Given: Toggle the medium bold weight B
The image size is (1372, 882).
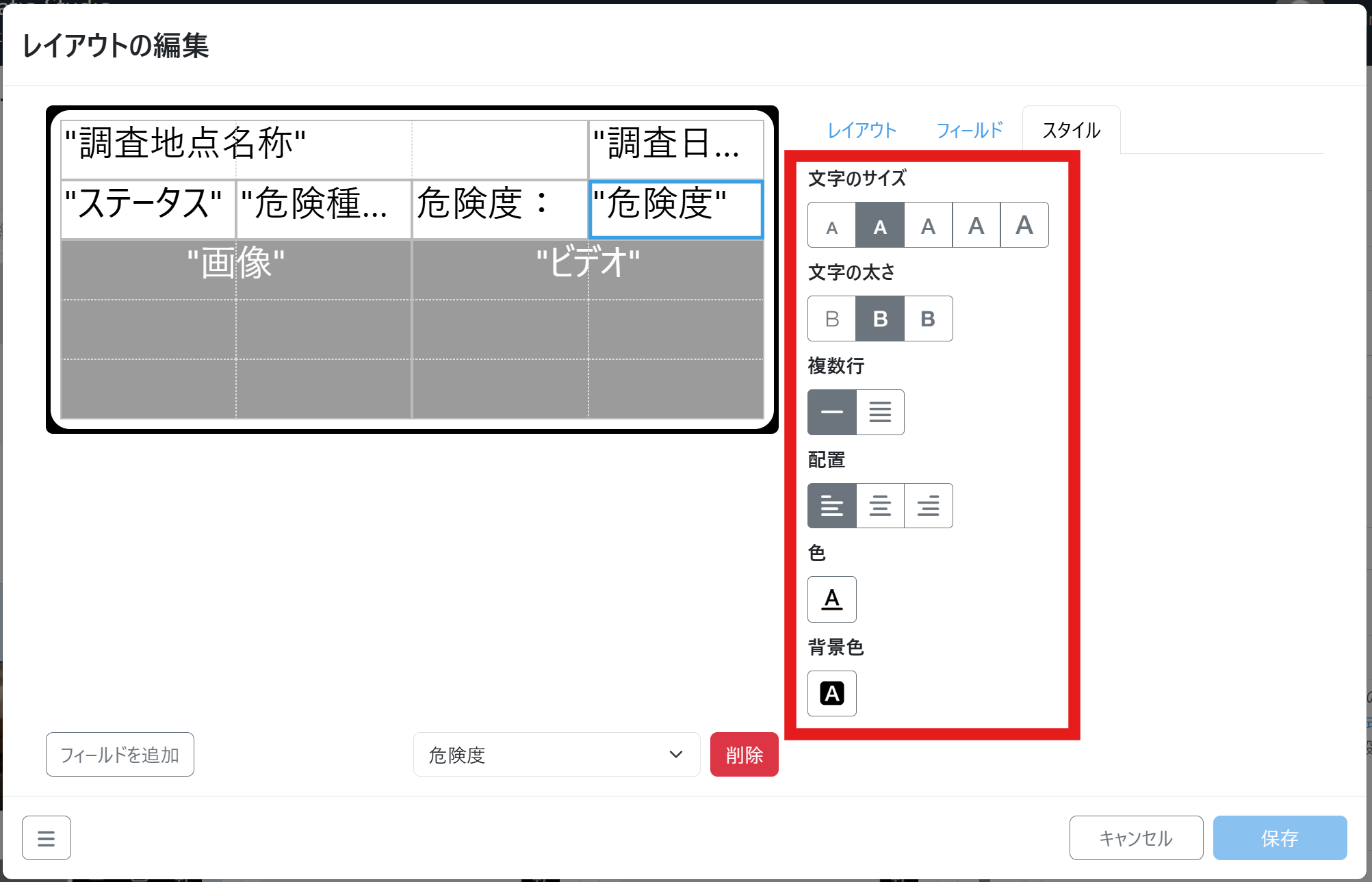Looking at the screenshot, I should [x=880, y=319].
